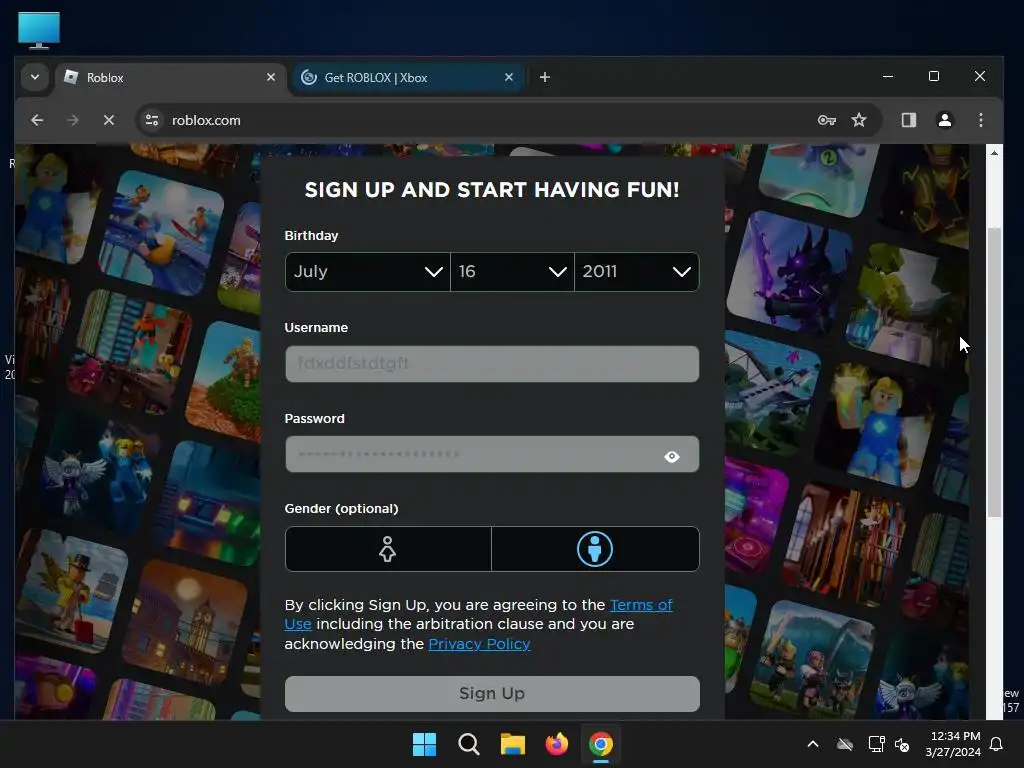
Task: Open the tab search dropdown arrow
Action: (35, 77)
